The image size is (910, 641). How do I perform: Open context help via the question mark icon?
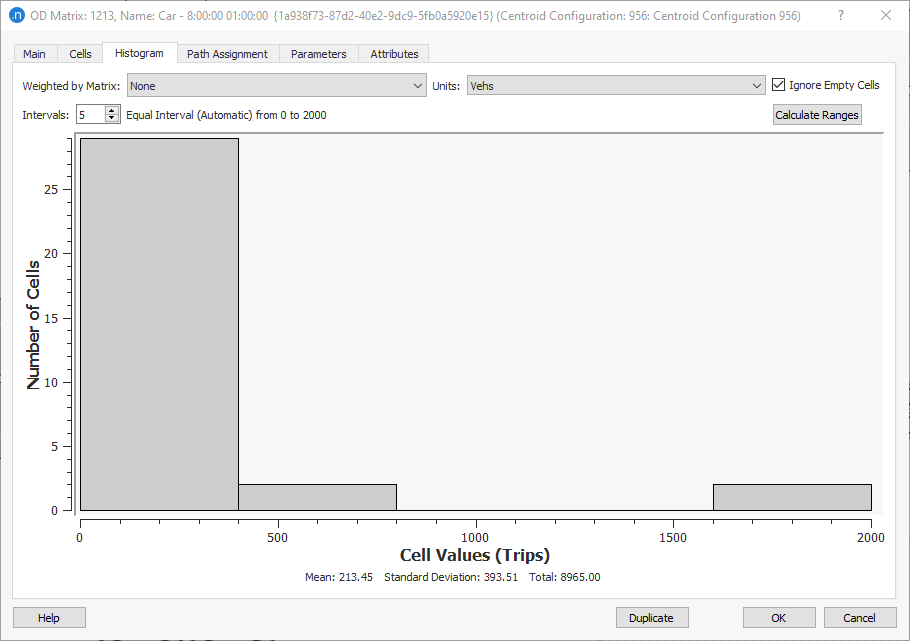click(840, 15)
